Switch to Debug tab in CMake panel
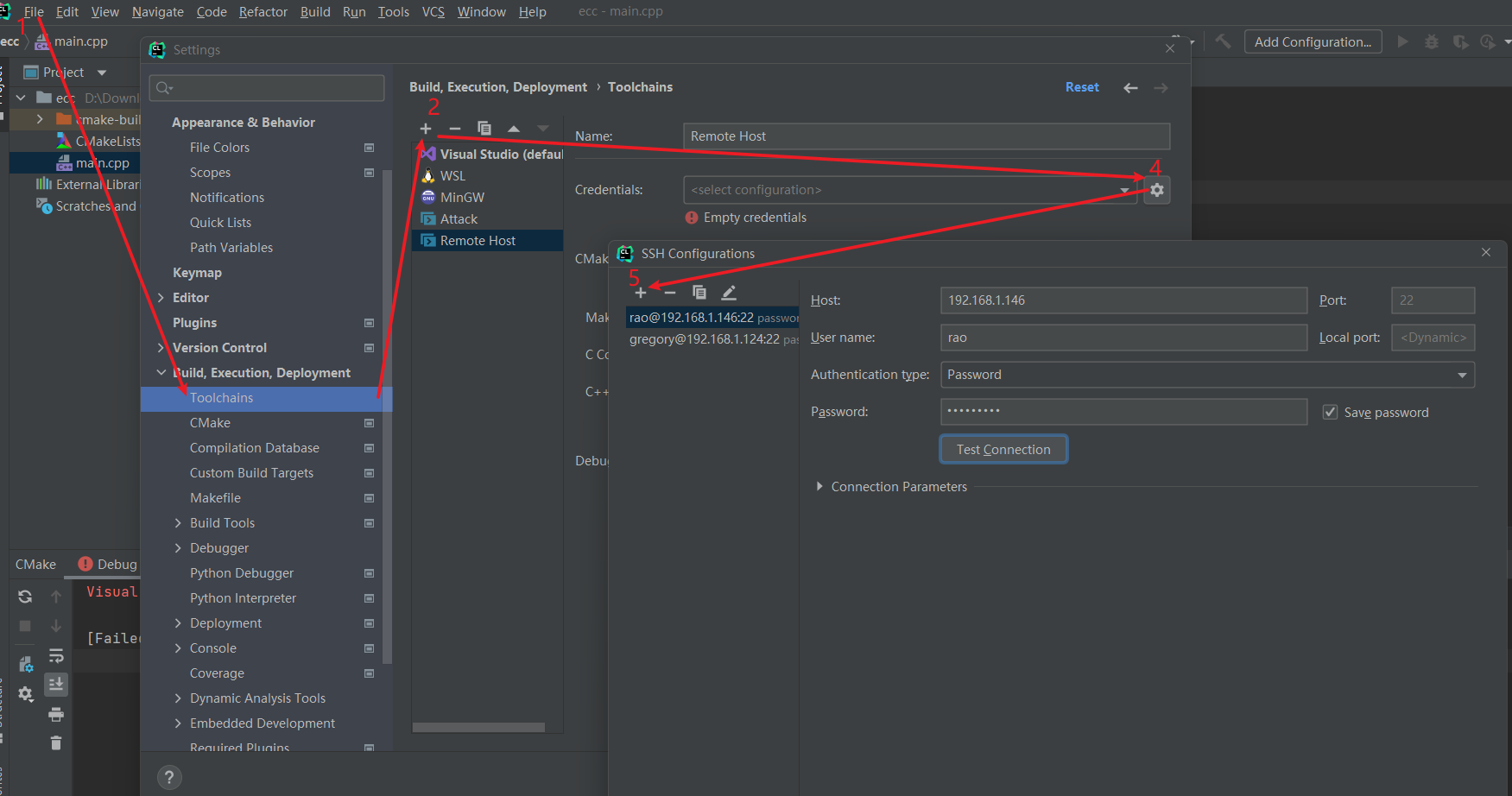Screen dimensions: 1512x796 point(108,564)
